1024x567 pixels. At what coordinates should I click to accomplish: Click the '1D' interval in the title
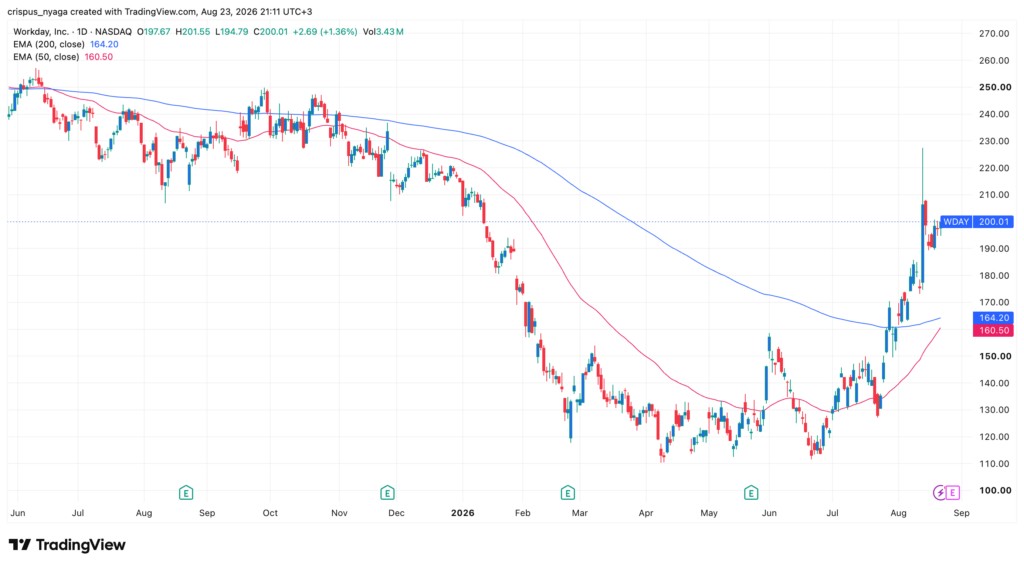pos(83,31)
